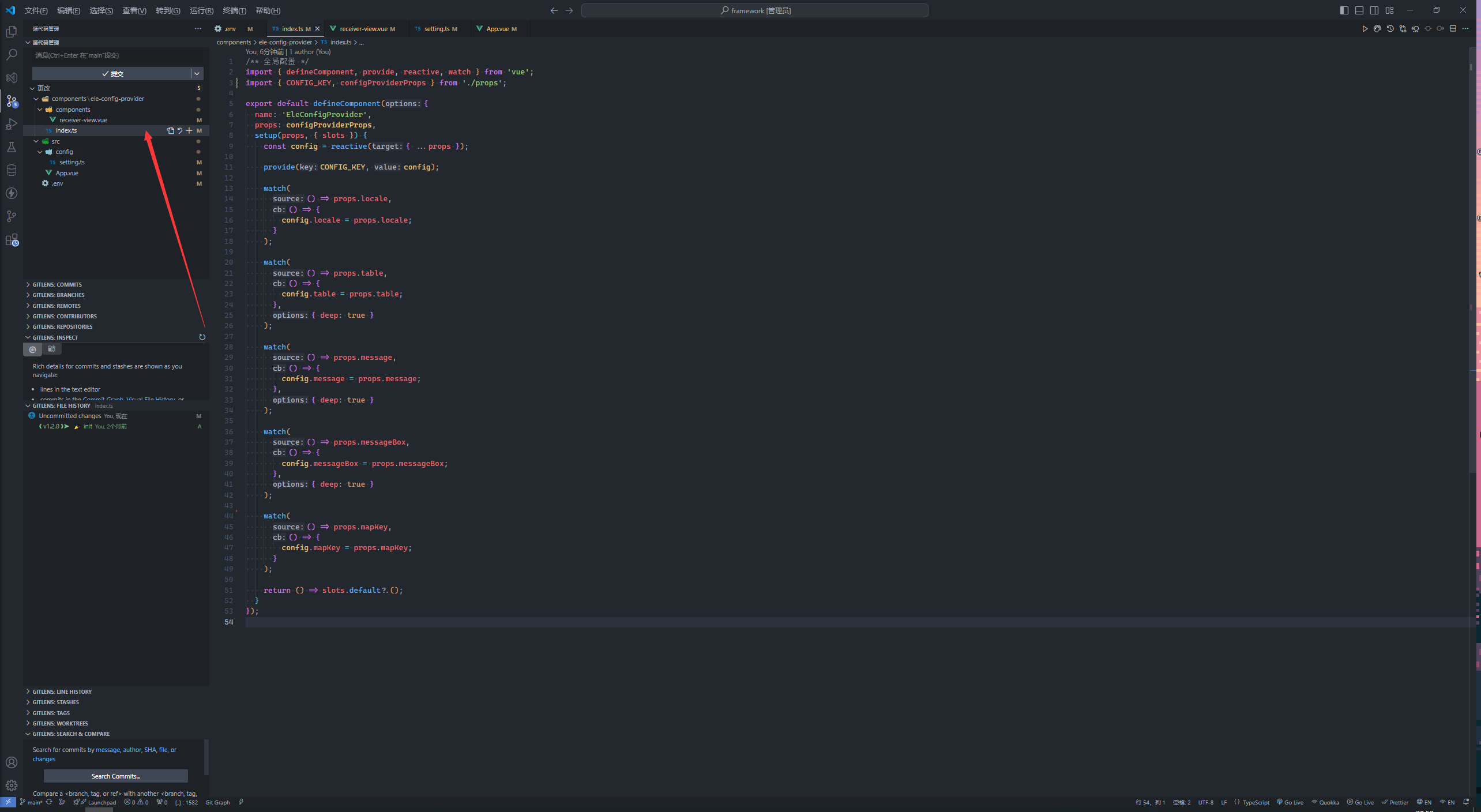The height and width of the screenshot is (812, 1481).
Task: Open the lightning bolt activity bar view
Action: pyautogui.click(x=11, y=193)
